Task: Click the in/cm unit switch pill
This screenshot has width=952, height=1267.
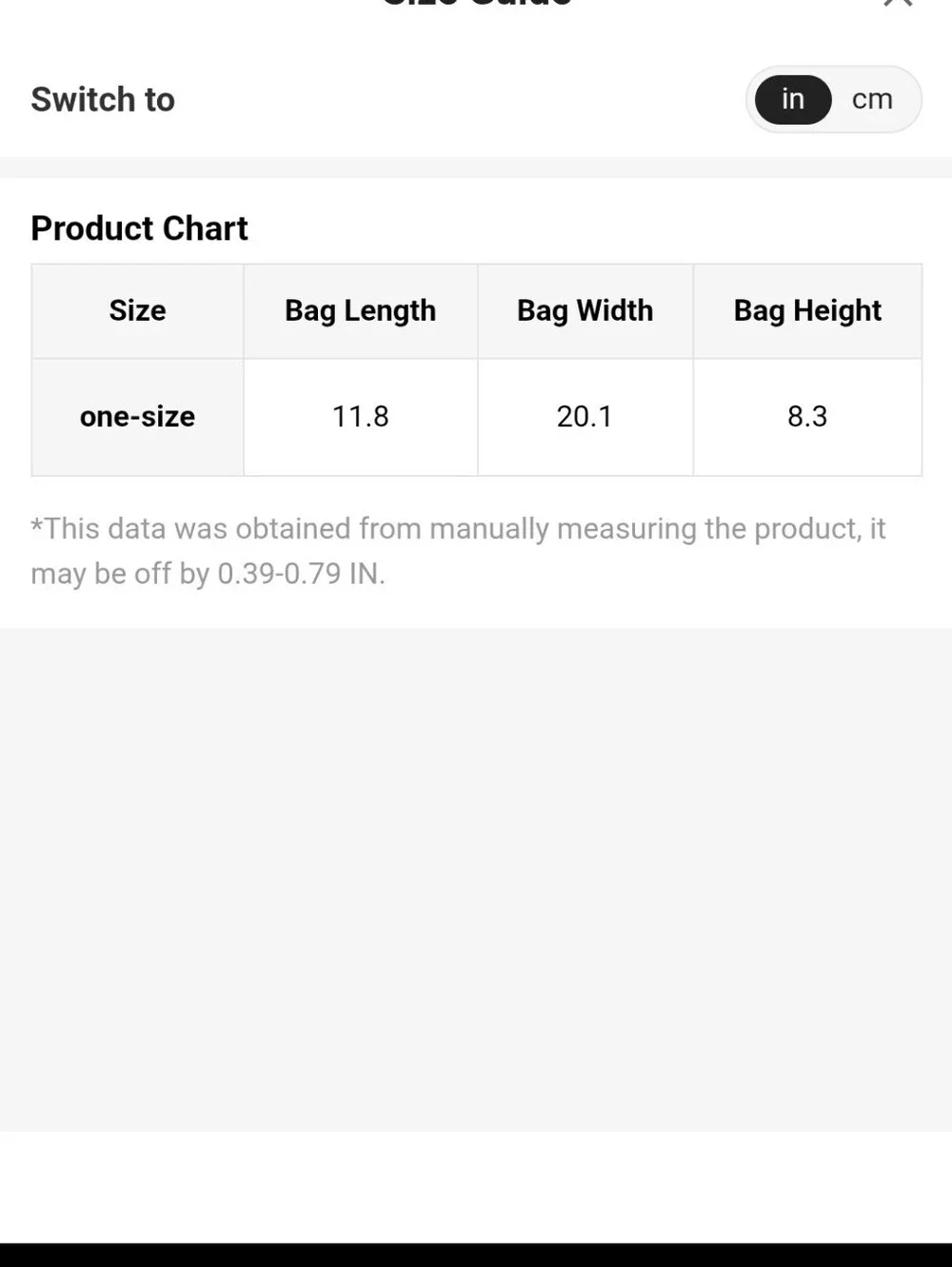Action: 833,99
